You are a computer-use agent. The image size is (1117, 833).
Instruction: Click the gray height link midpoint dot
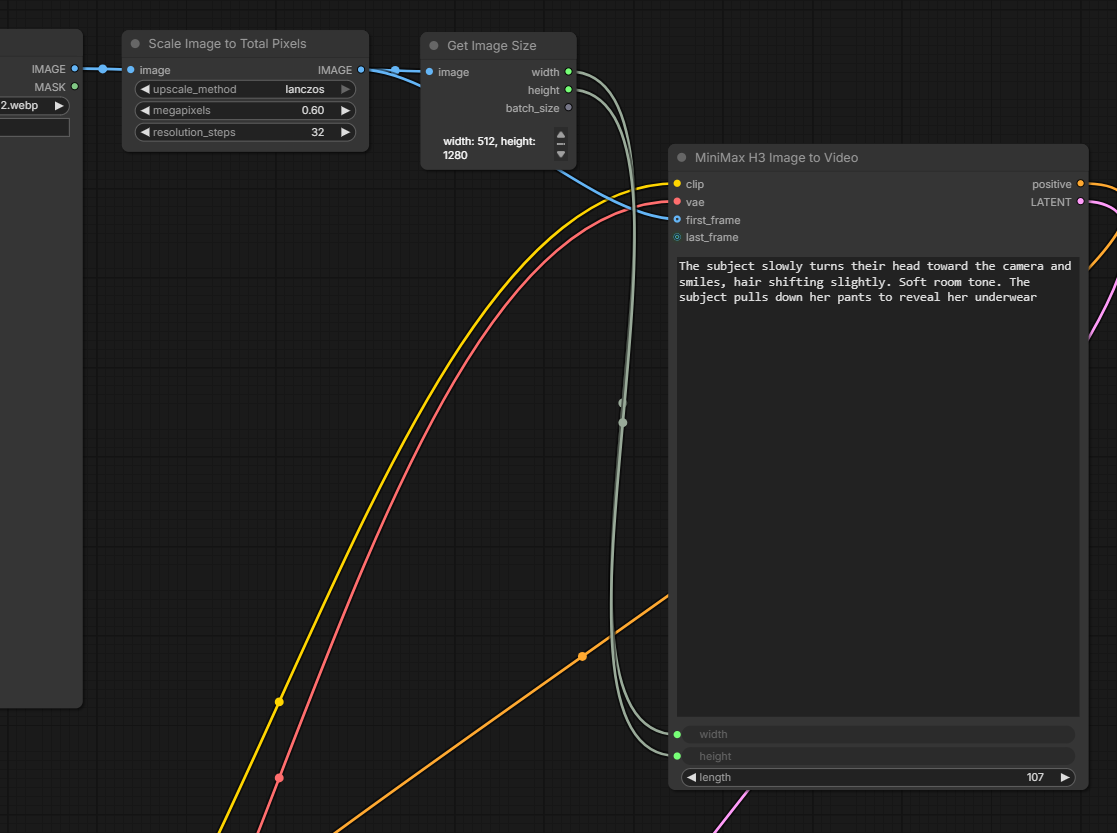click(x=623, y=423)
